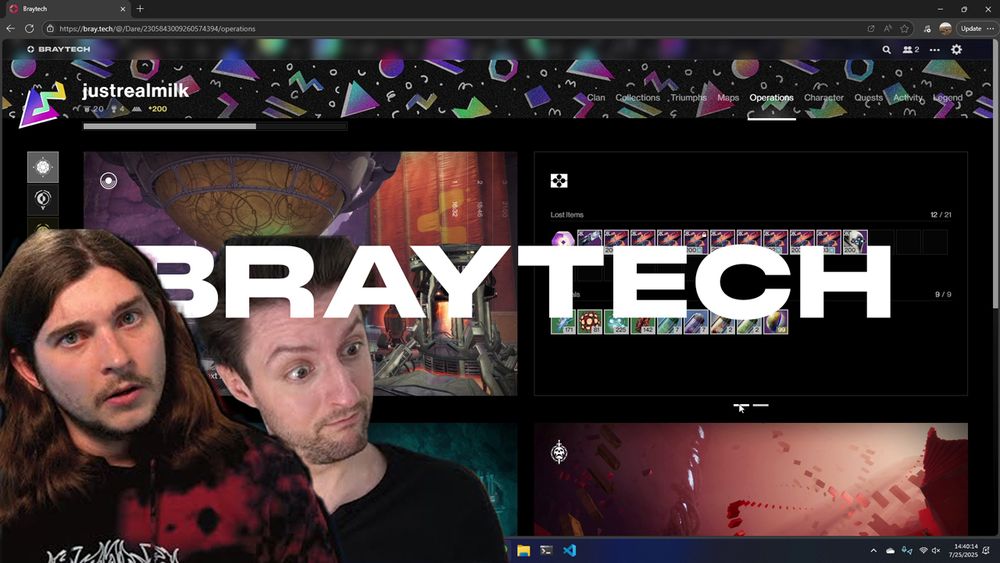Select the ghost shell item marked 200
Screen dimensions: 1000x563
coord(855,242)
